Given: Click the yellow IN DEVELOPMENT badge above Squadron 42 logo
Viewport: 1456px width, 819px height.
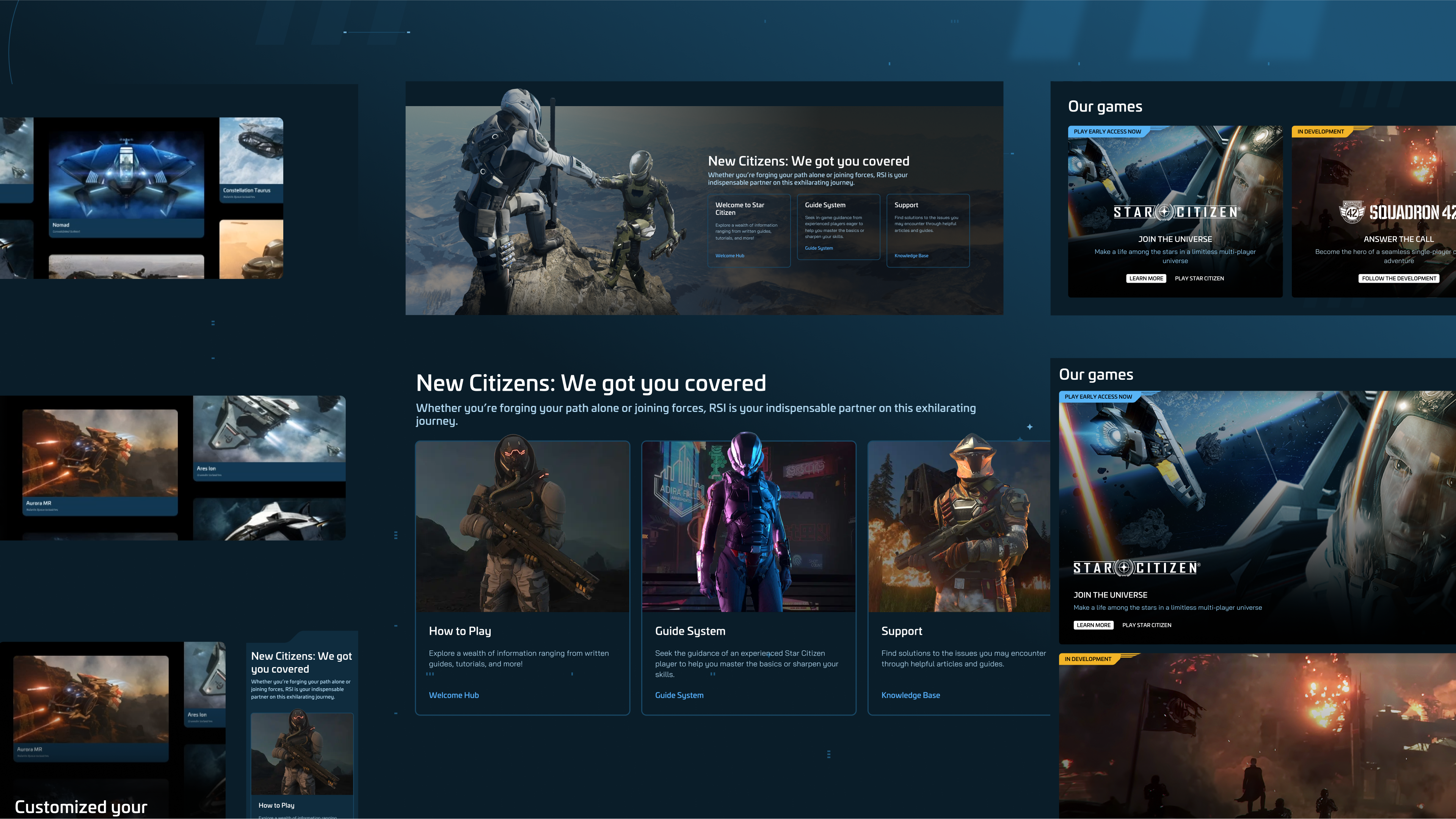Looking at the screenshot, I should click(1320, 132).
